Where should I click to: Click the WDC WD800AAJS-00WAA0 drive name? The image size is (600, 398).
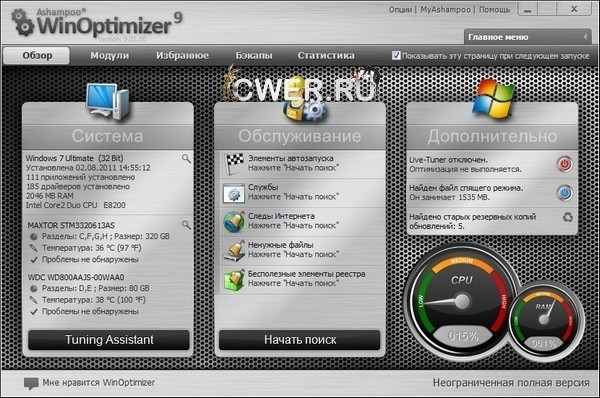tap(76, 277)
